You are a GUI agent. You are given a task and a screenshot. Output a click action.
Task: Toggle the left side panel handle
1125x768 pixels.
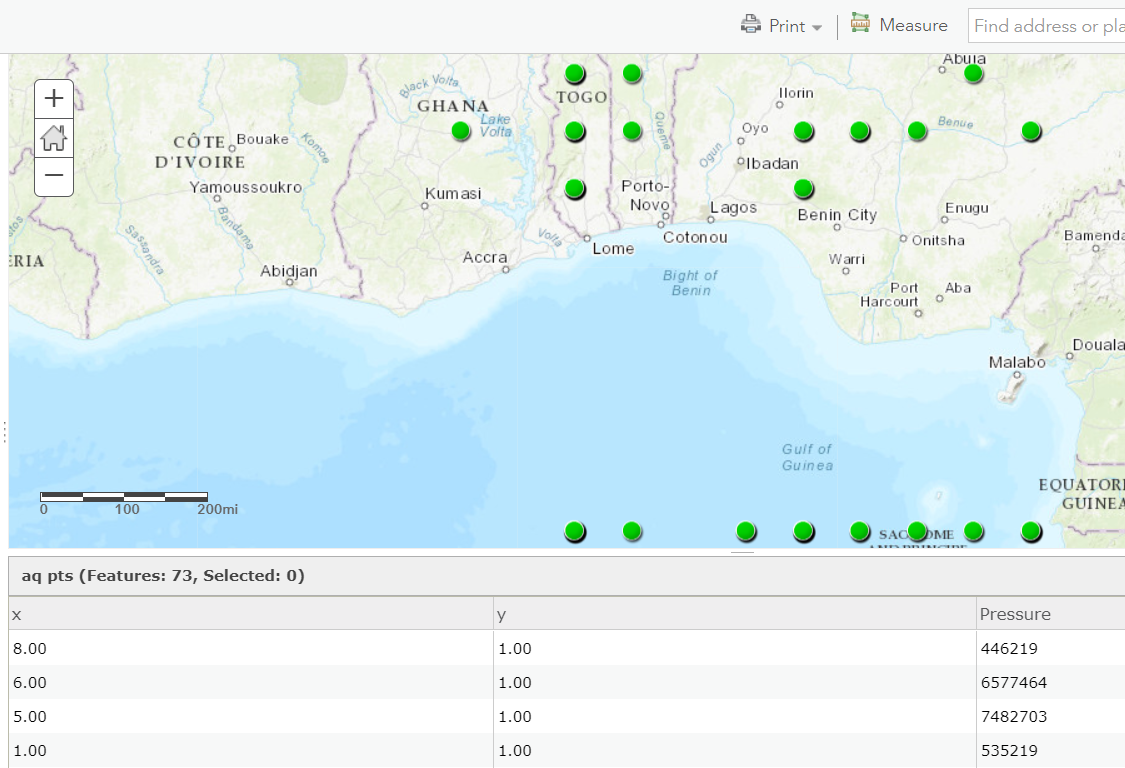4,432
